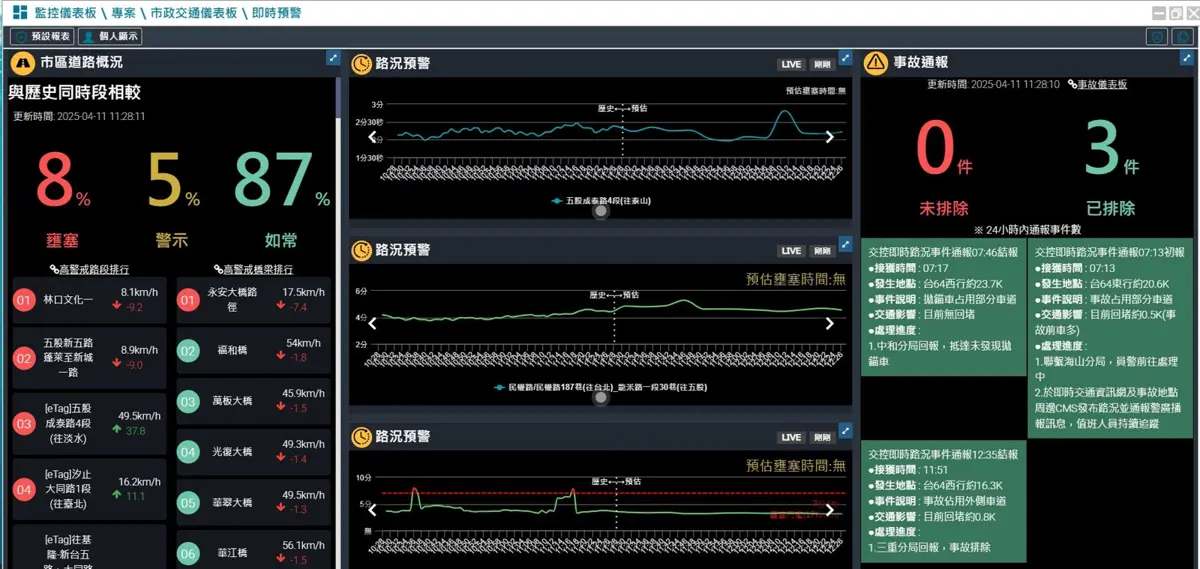Toggle the LIVE mode on the first 路況預警 chart

point(791,65)
